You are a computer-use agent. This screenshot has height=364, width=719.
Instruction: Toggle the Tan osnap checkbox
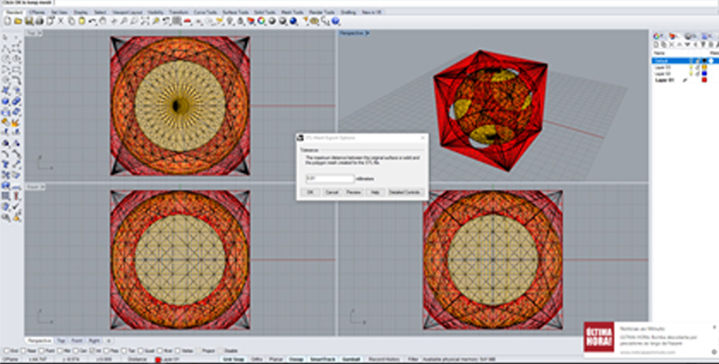point(124,351)
